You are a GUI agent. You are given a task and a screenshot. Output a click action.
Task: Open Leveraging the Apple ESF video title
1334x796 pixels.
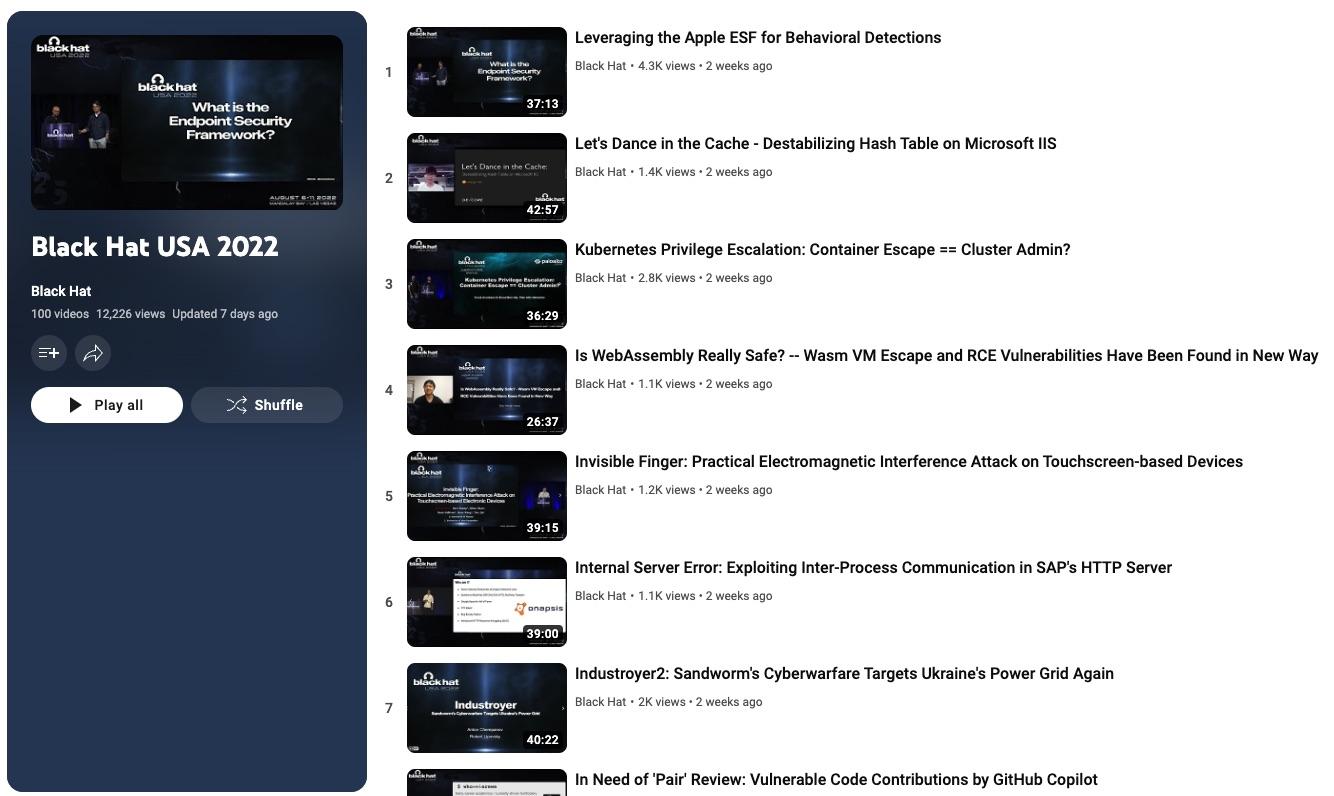click(x=757, y=38)
